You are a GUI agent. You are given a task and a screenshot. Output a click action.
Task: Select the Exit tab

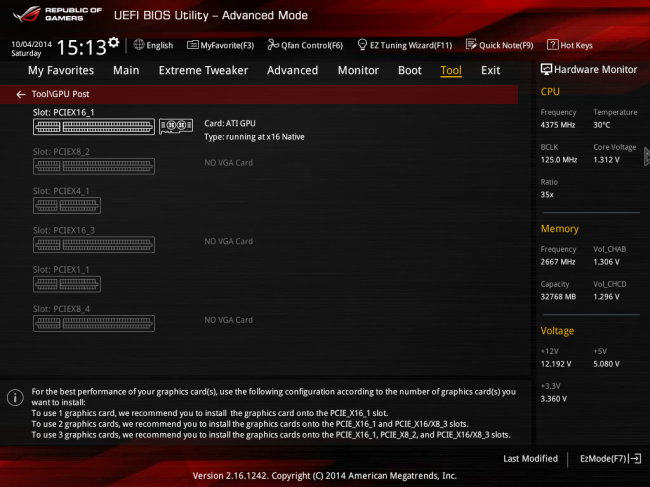(490, 71)
